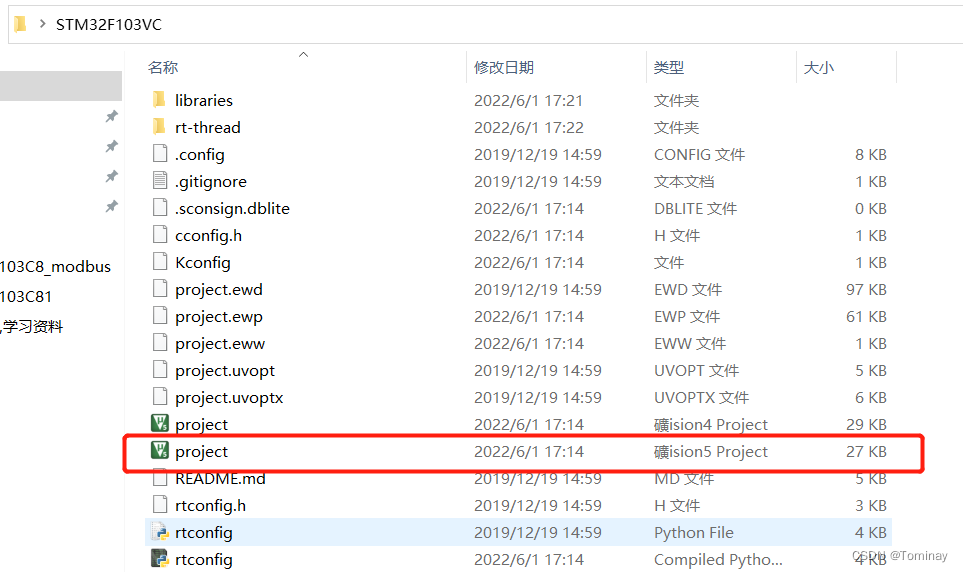Click the 2022/6/1 17:22 date of rt-thread
Image resolution: width=963 pixels, height=572 pixels.
coord(528,127)
